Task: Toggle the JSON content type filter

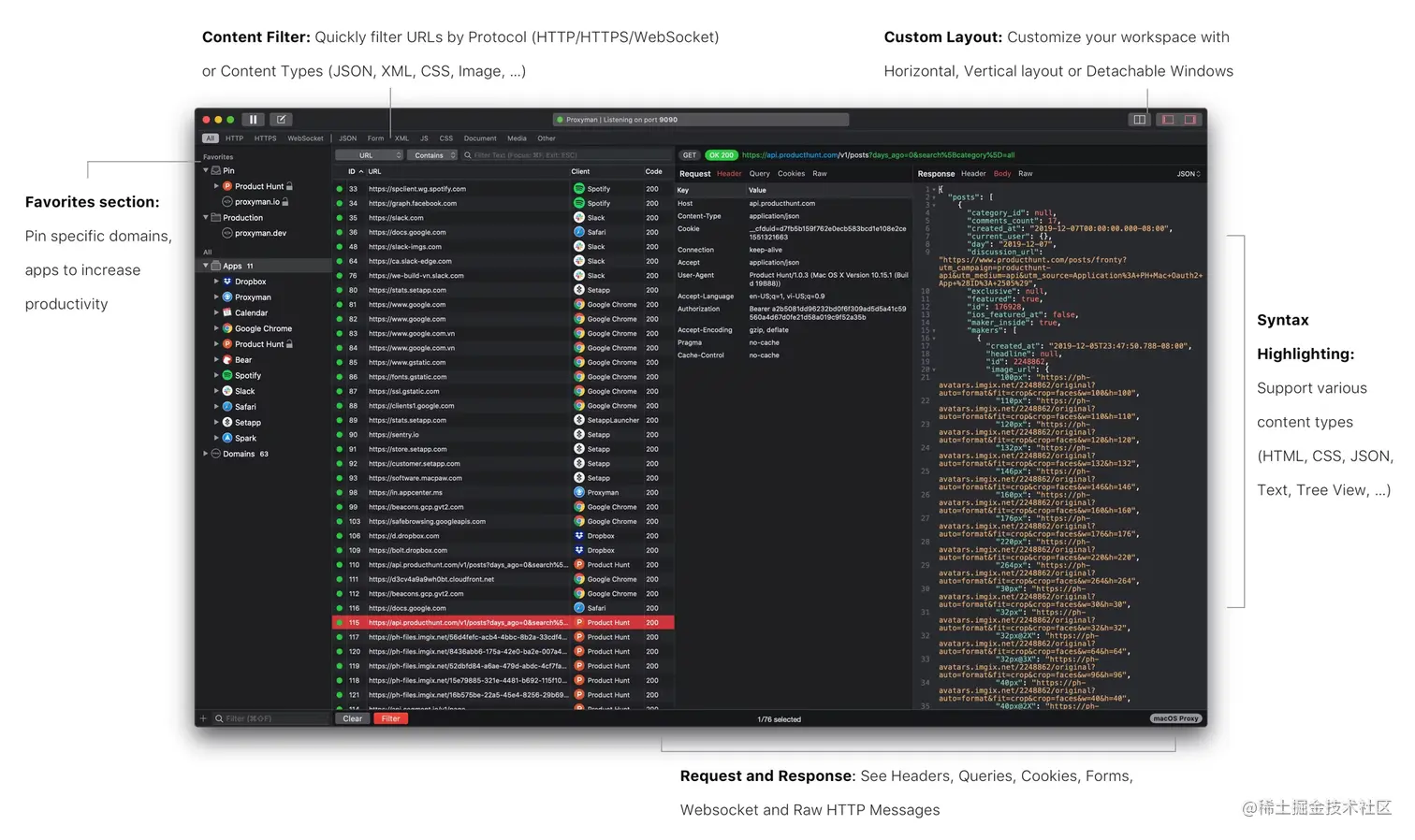Action: pos(348,138)
